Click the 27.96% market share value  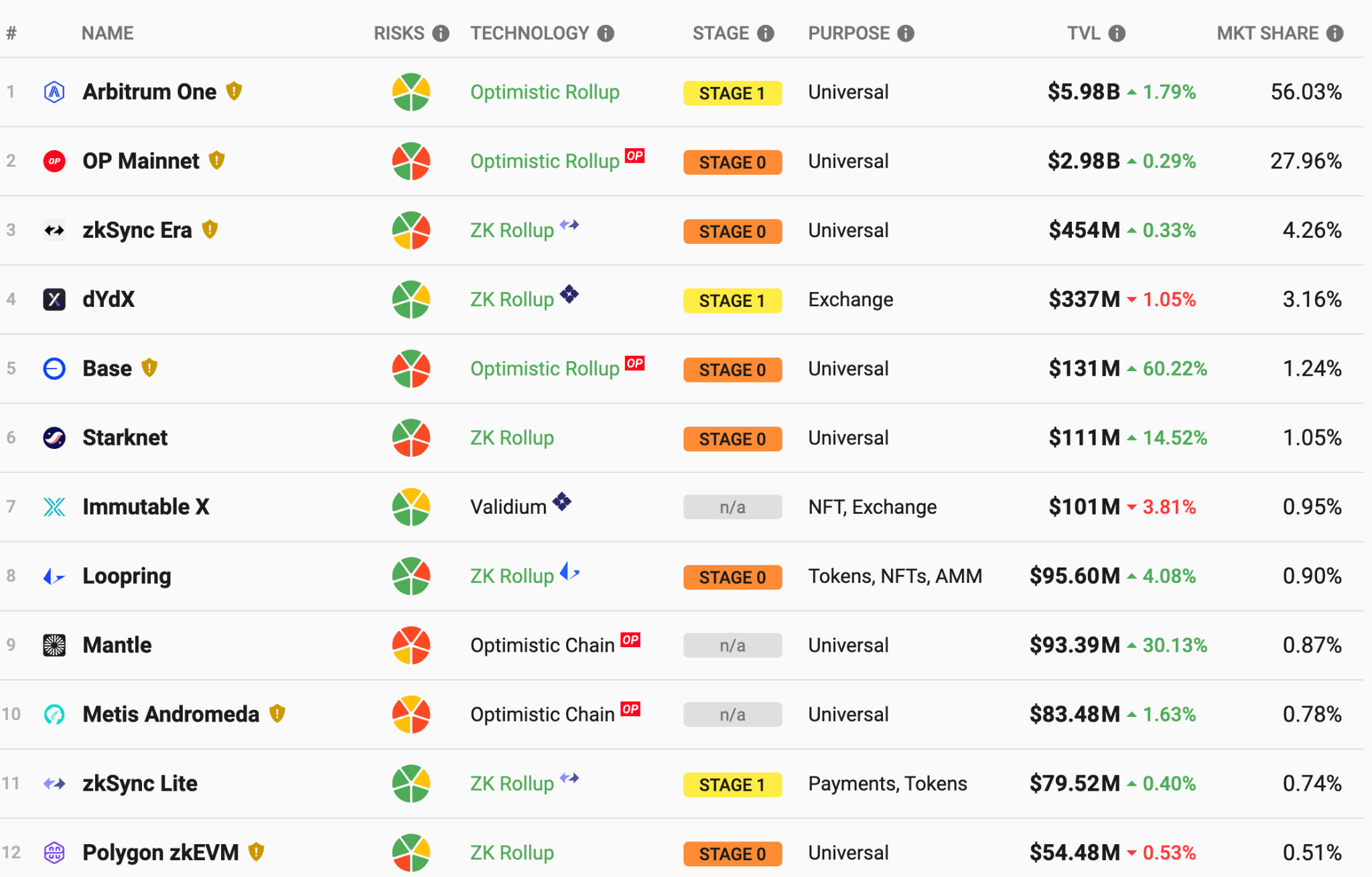pos(1306,161)
